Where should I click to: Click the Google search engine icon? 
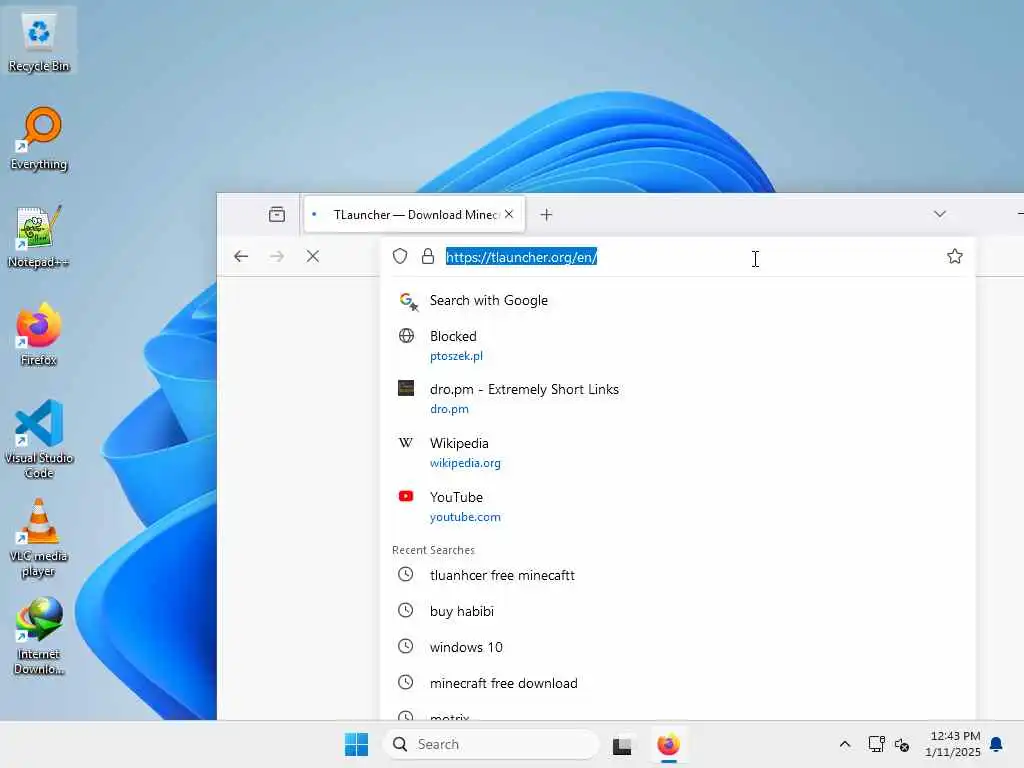[408, 301]
